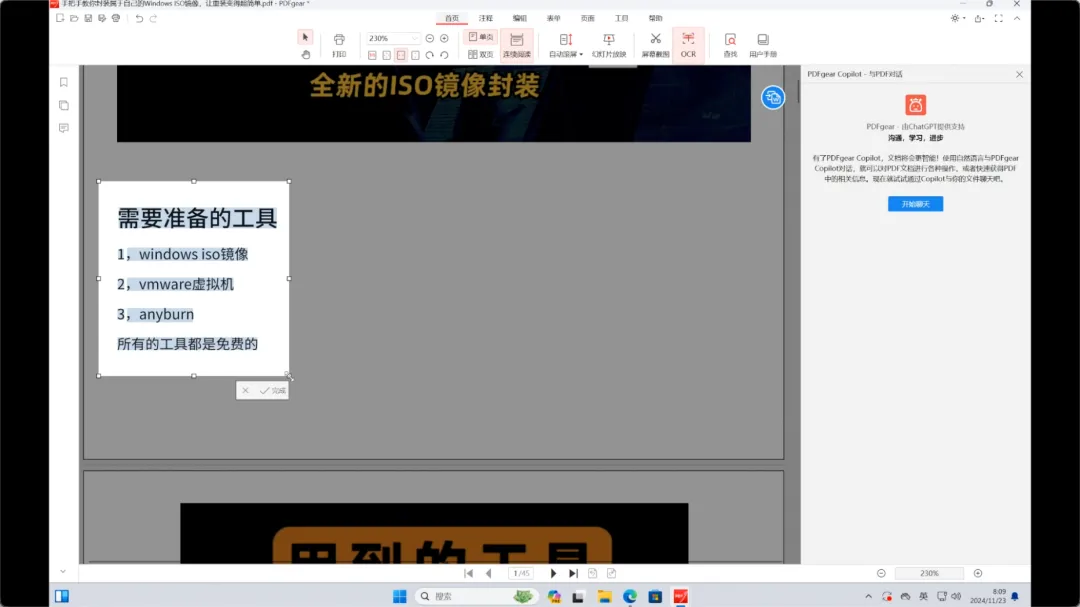
Task: Switch to the 表单 form tab
Action: 553,19
